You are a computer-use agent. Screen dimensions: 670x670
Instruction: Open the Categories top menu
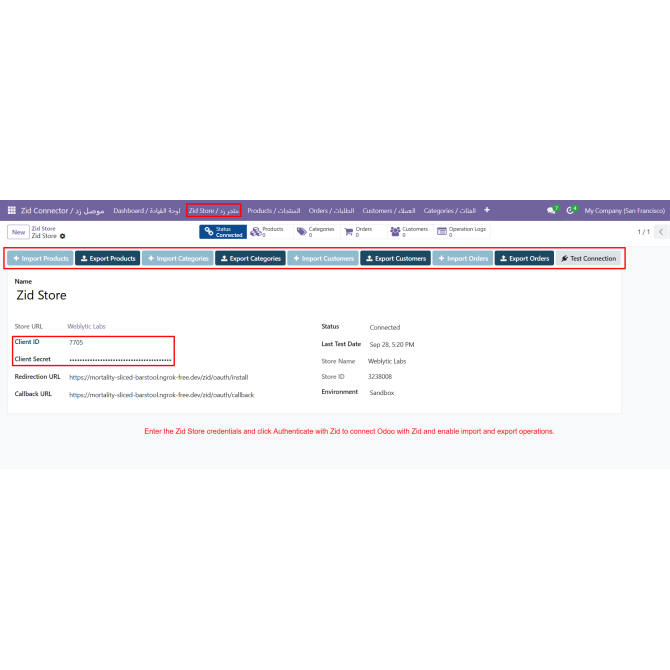pos(450,211)
